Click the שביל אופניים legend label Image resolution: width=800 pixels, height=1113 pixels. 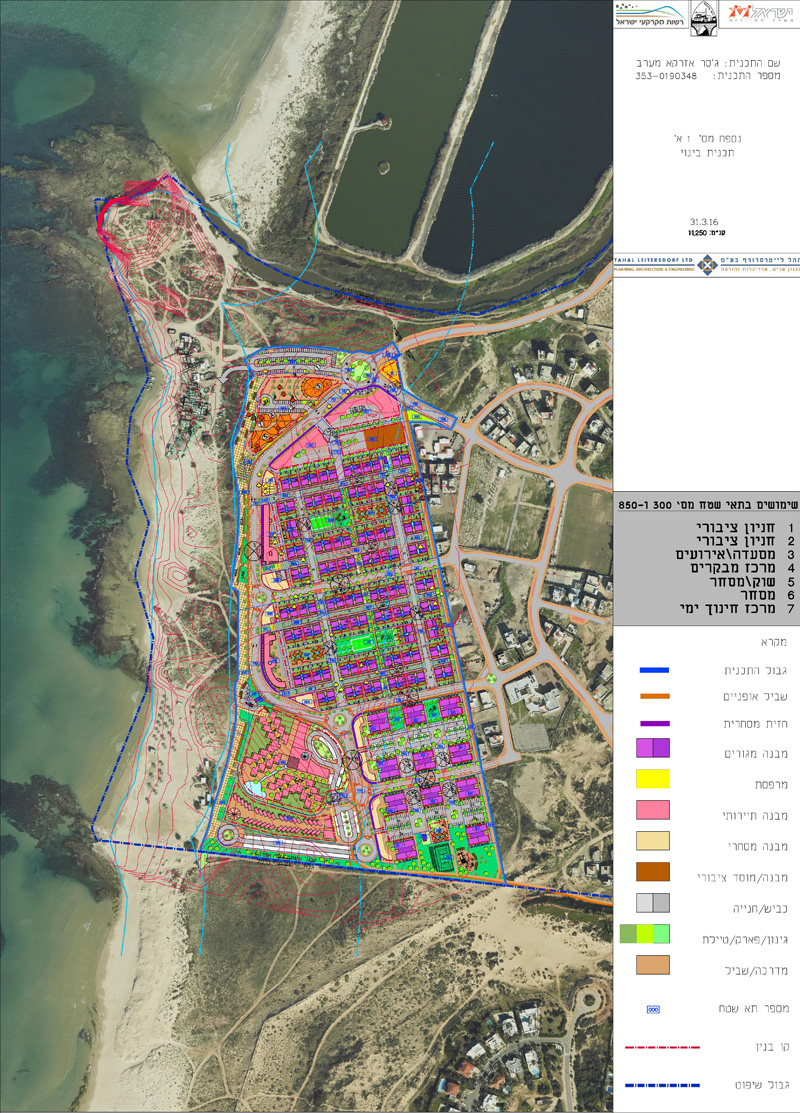click(755, 697)
